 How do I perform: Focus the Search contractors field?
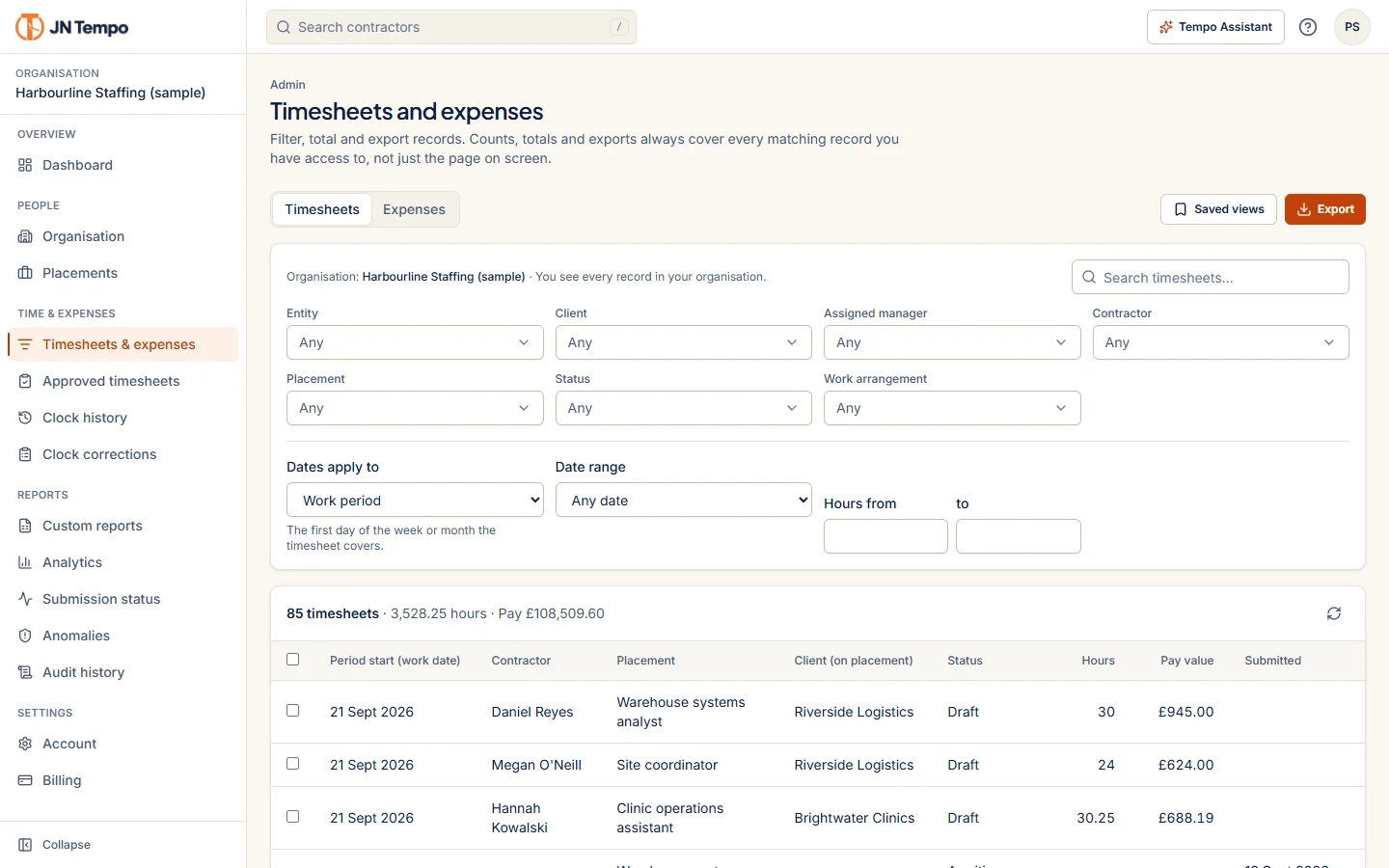451,27
